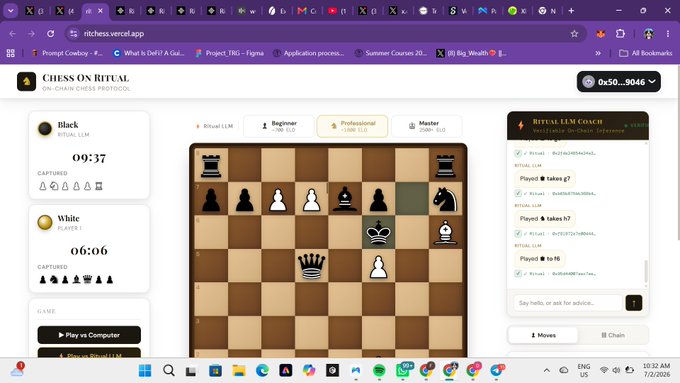
Task: Click the 'Played to f6' chat bubble
Action: pos(539,259)
